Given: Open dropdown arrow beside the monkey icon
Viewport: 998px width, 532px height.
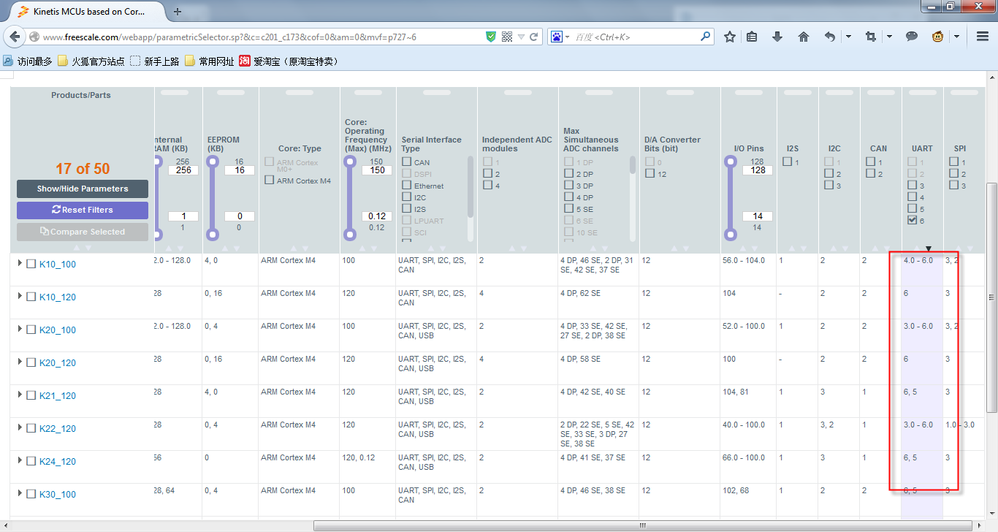Looking at the screenshot, I should pyautogui.click(x=956, y=37).
